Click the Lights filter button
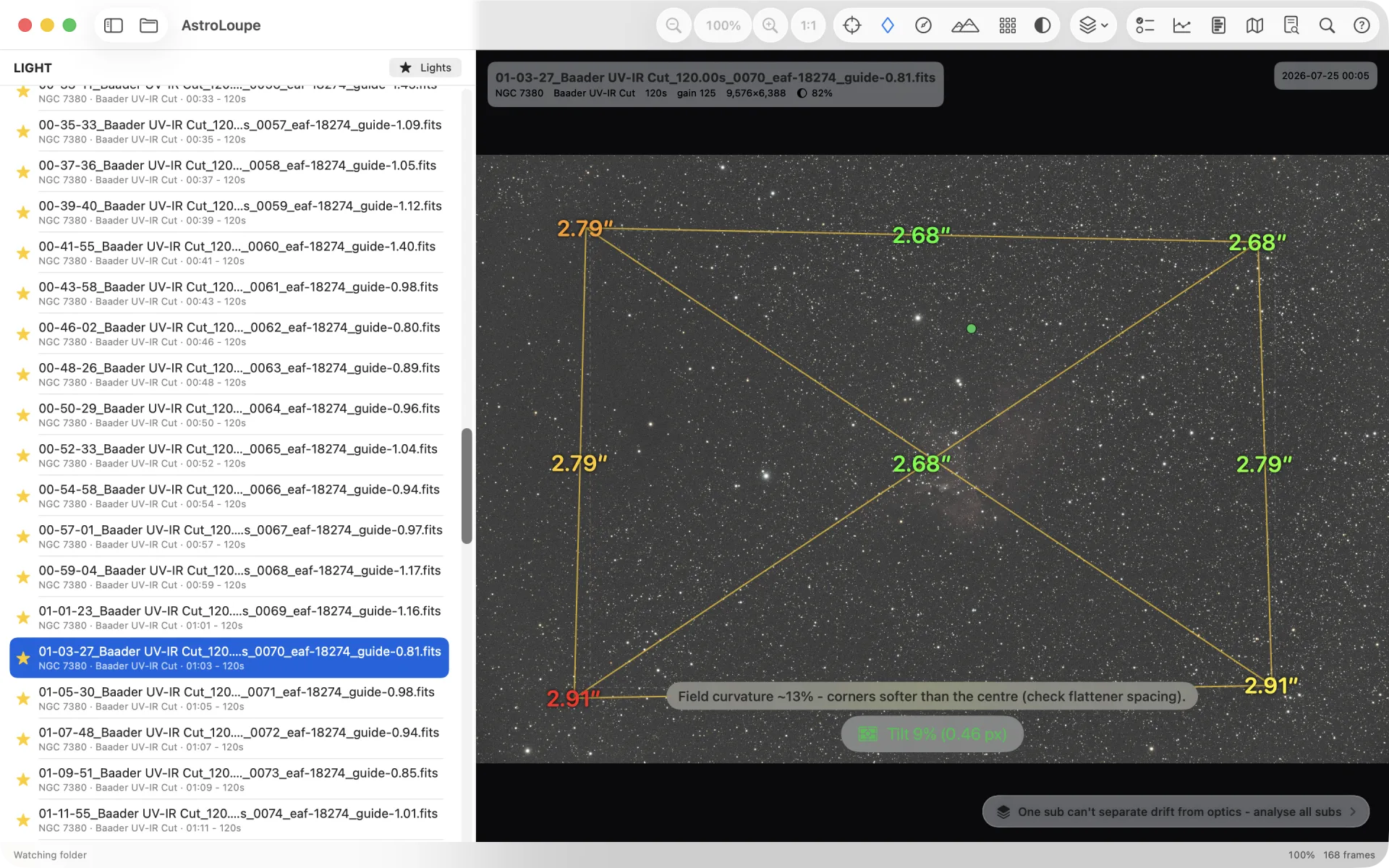This screenshot has width=1389, height=868. click(x=425, y=67)
